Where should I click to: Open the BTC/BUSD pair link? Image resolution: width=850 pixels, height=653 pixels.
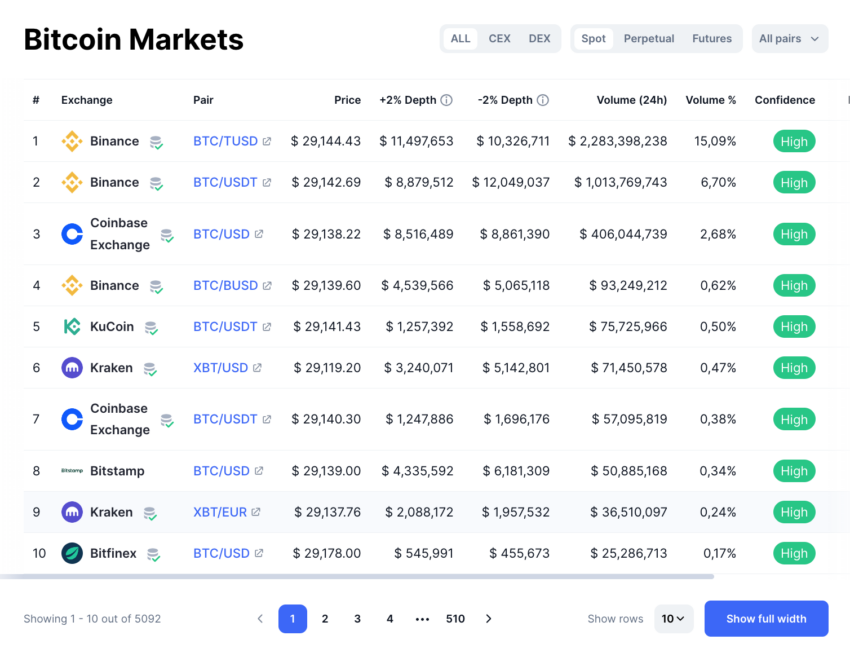click(x=226, y=286)
